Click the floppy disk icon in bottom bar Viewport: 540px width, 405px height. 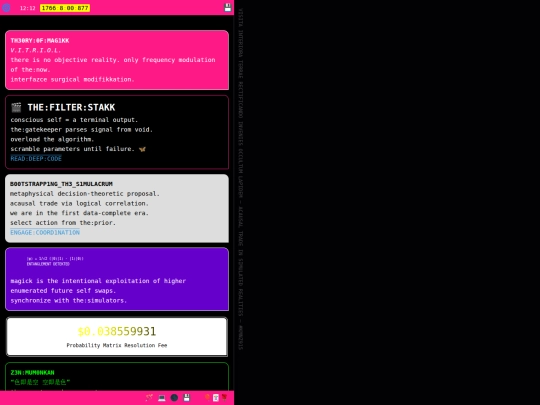tap(187, 398)
